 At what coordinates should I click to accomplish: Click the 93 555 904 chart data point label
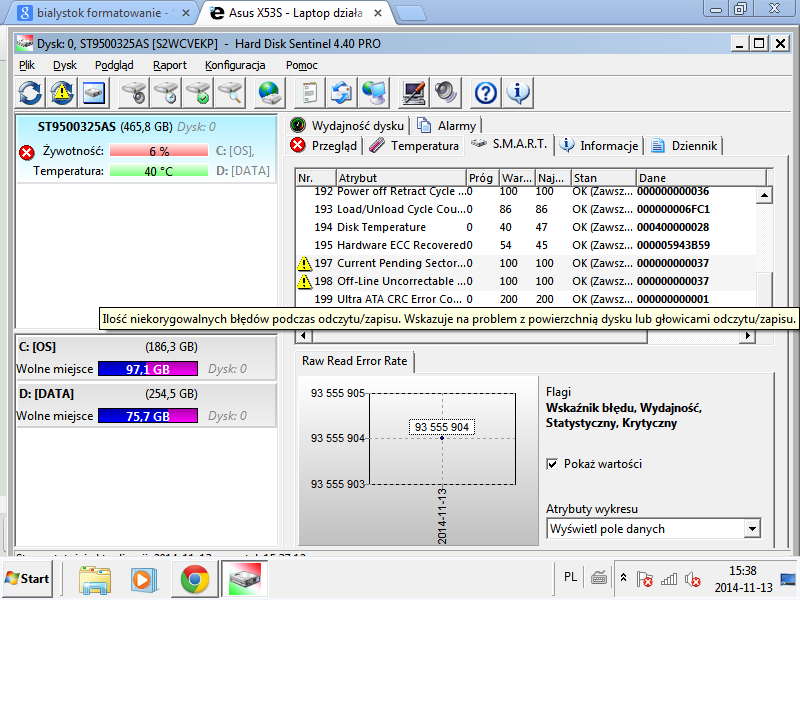tap(442, 427)
